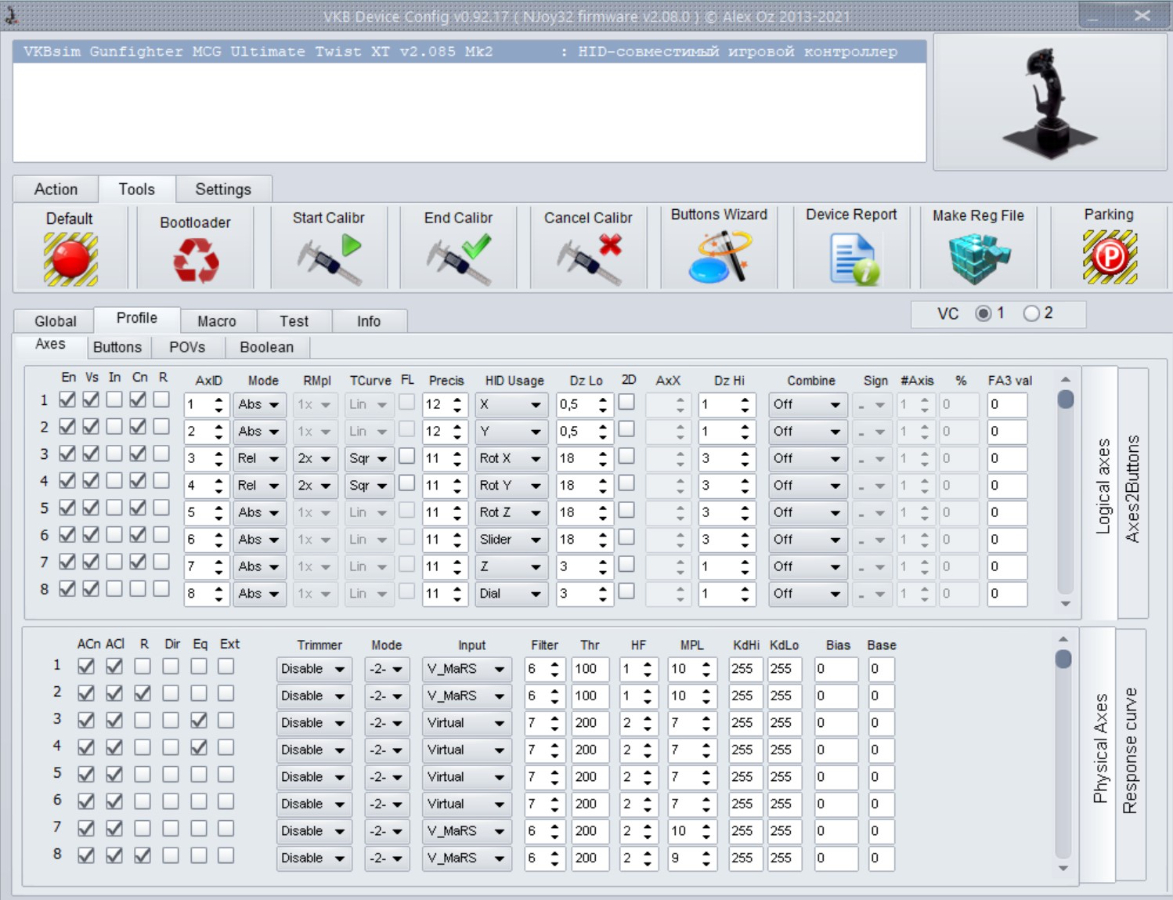Viewport: 1173px width, 900px height.
Task: Abort calibration with Cancel Calibr icon
Action: click(589, 259)
